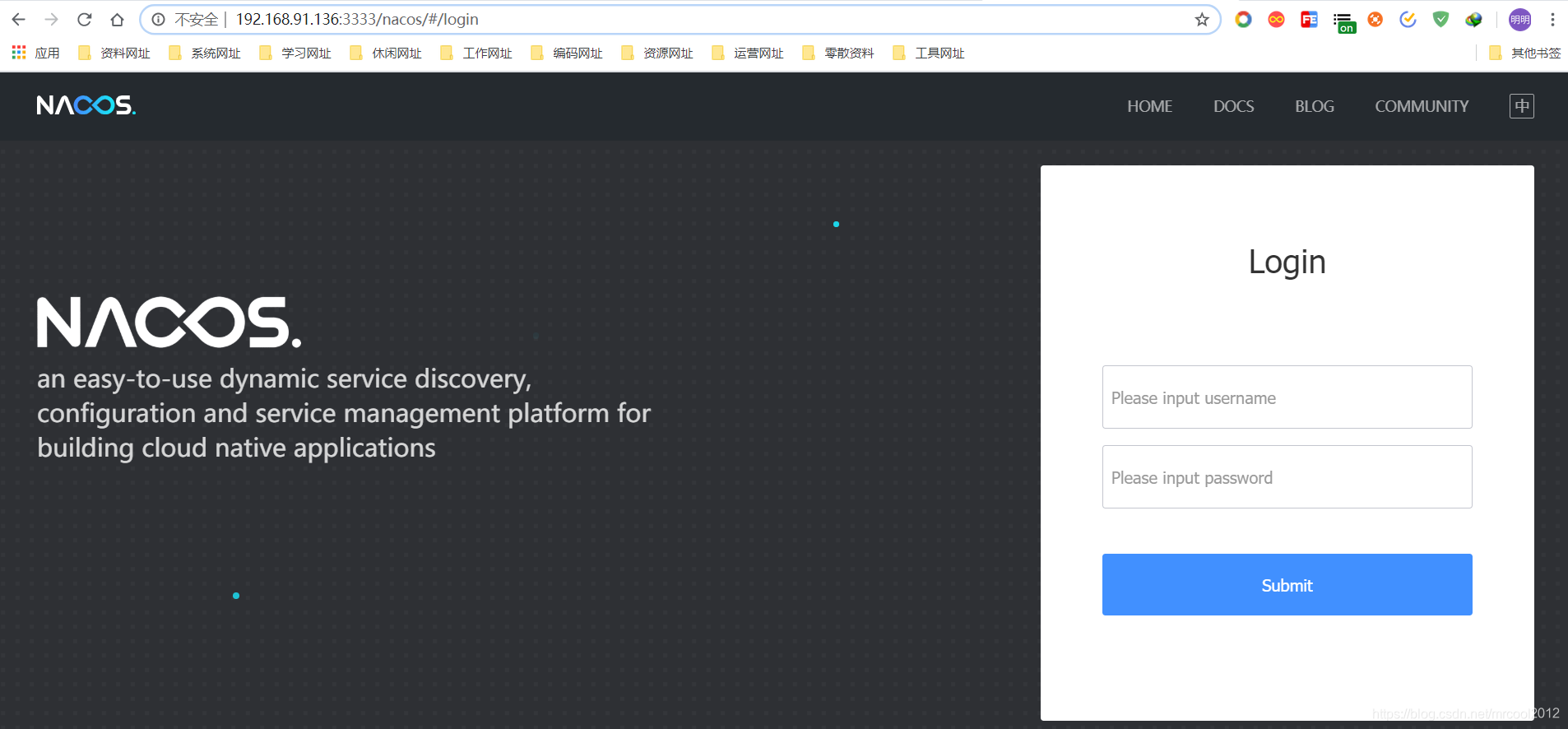The width and height of the screenshot is (1568, 729).
Task: Reload the page with refresh icon
Action: click(84, 19)
